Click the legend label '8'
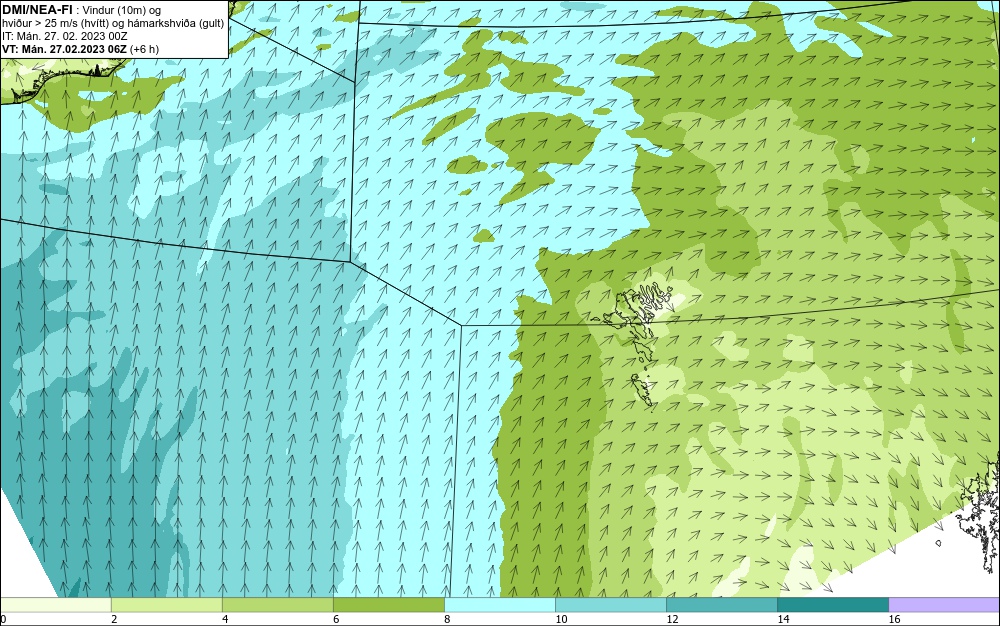 [447, 619]
